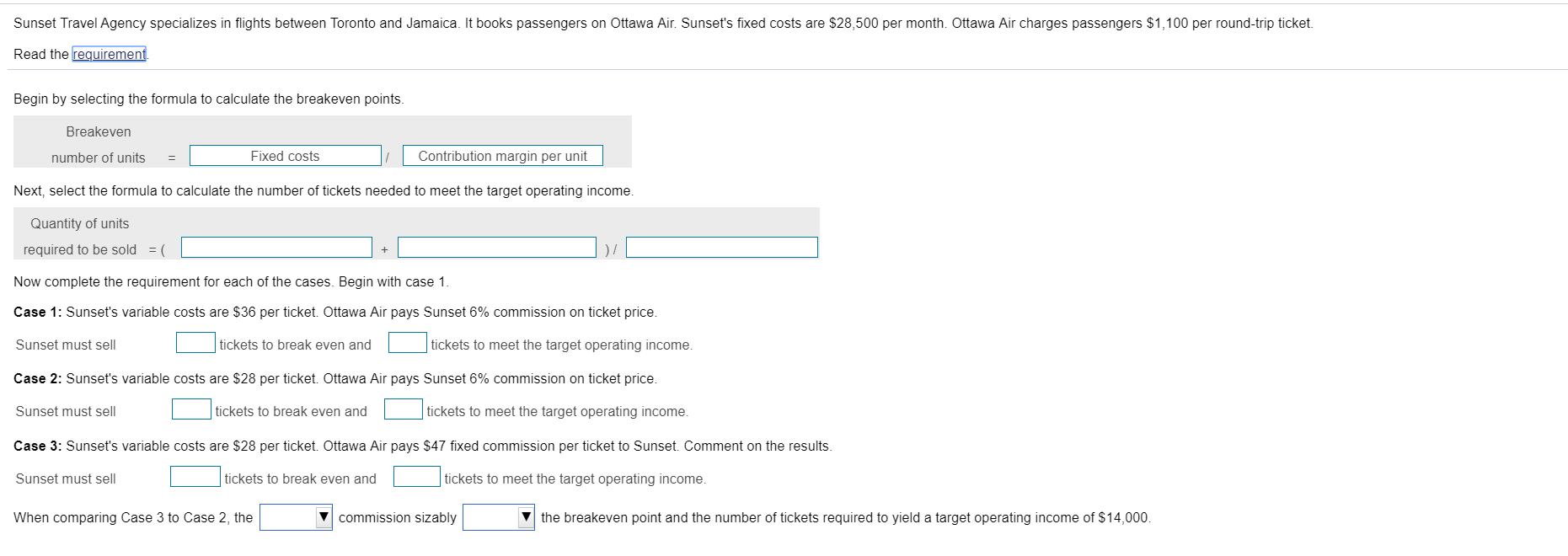Select the Contribution margin per unit box
This screenshot has height=556, width=1568.
pos(502,155)
